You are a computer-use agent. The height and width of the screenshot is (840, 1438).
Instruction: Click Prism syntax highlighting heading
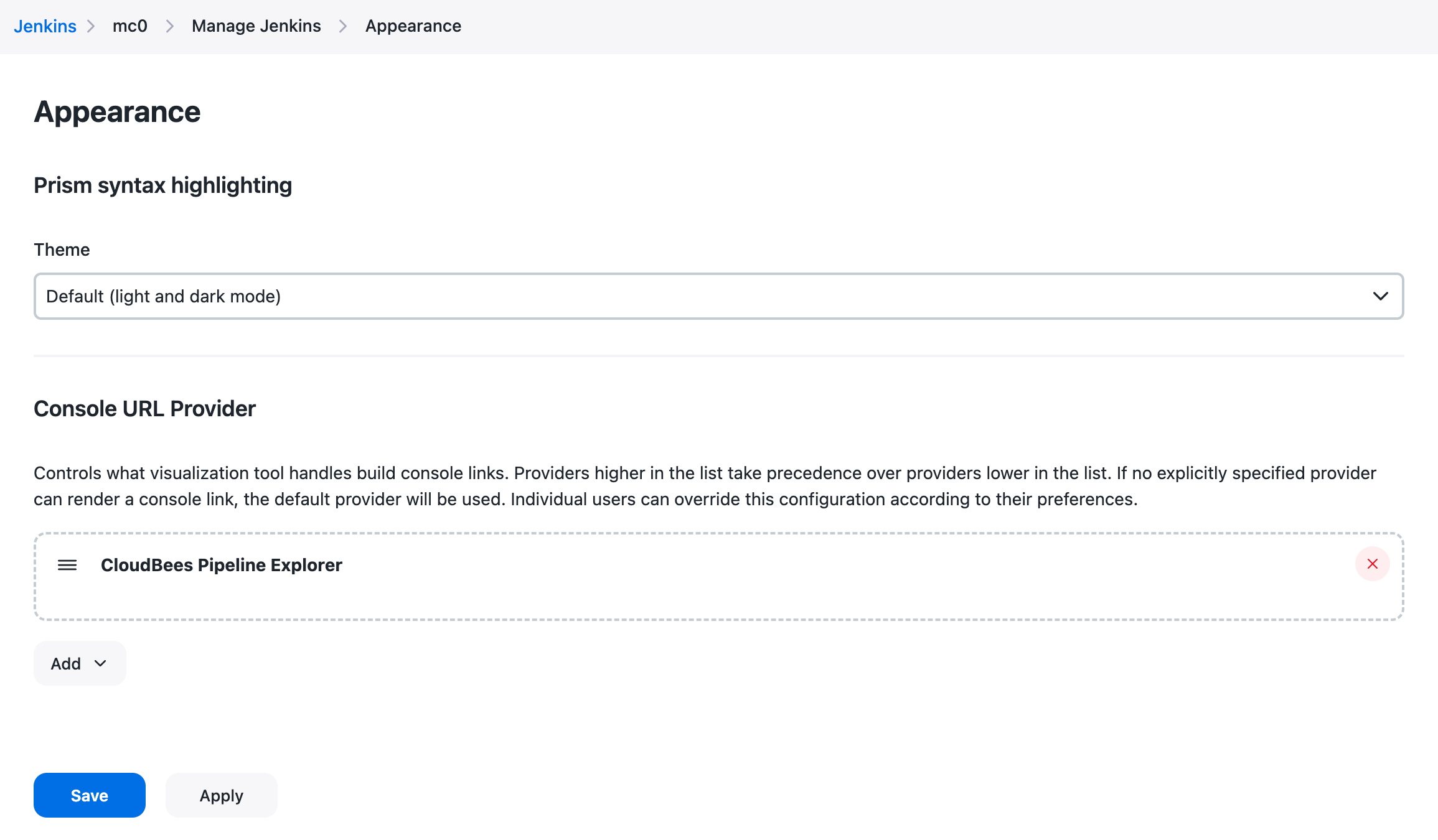pyautogui.click(x=162, y=185)
